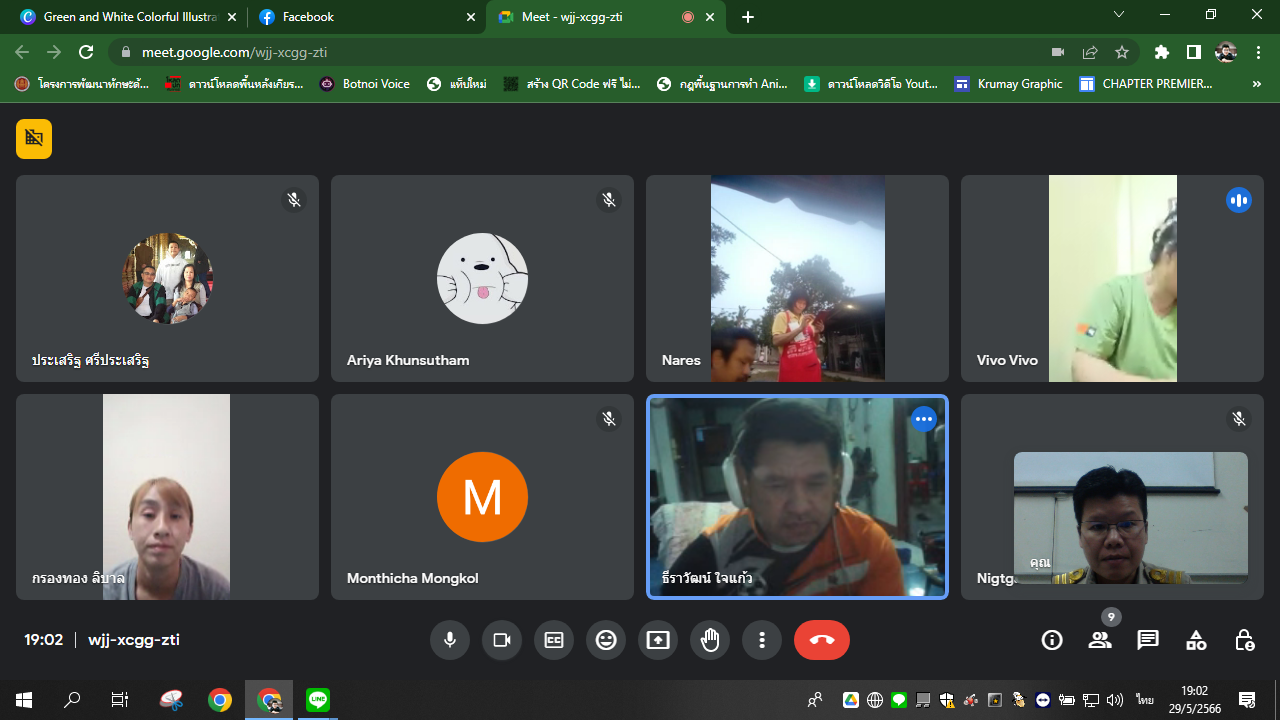Click the present screen icon
This screenshot has width=1280, height=720.
[658, 640]
